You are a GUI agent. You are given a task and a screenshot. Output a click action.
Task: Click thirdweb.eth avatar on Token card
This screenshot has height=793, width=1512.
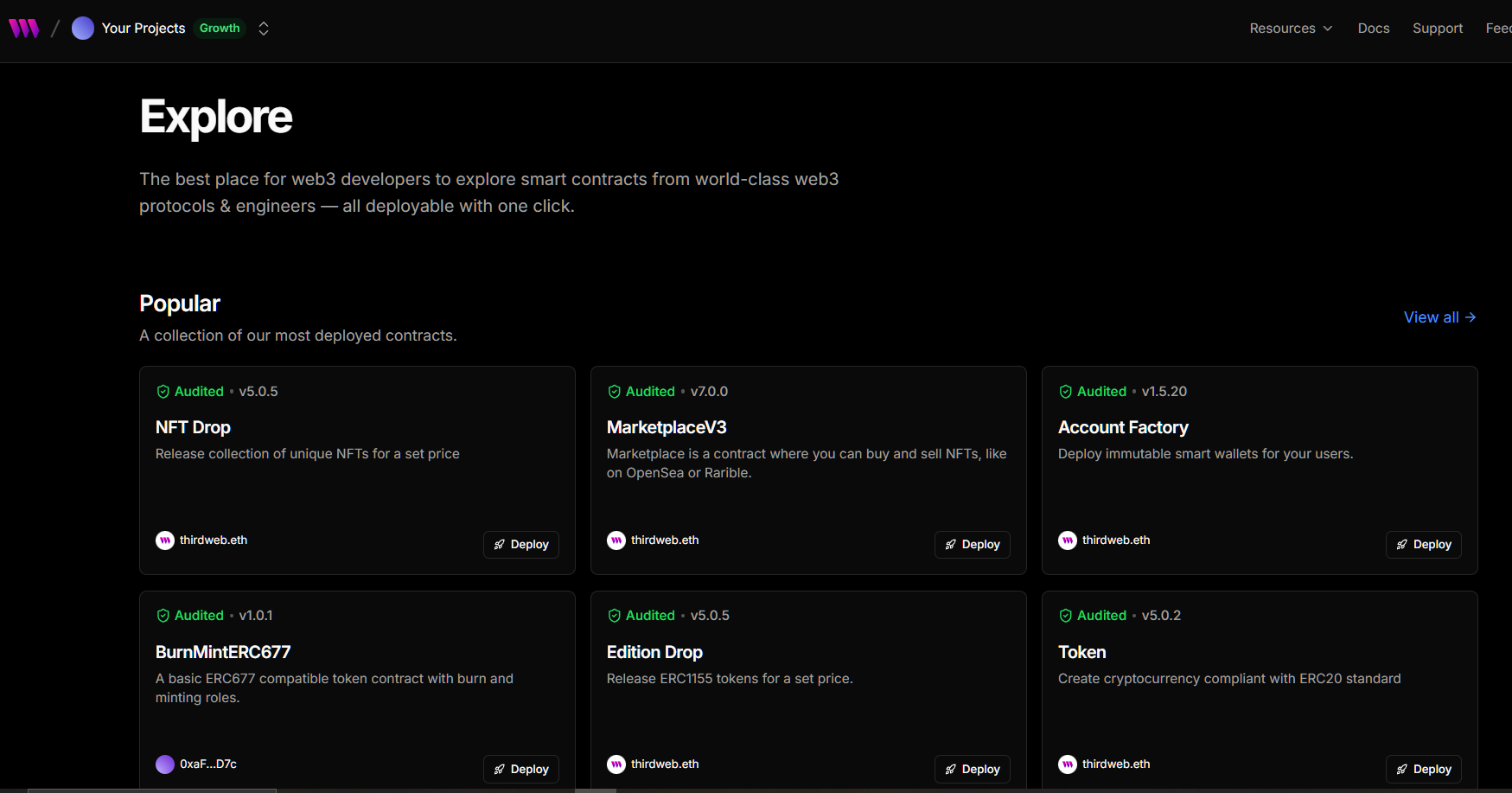[1068, 764]
